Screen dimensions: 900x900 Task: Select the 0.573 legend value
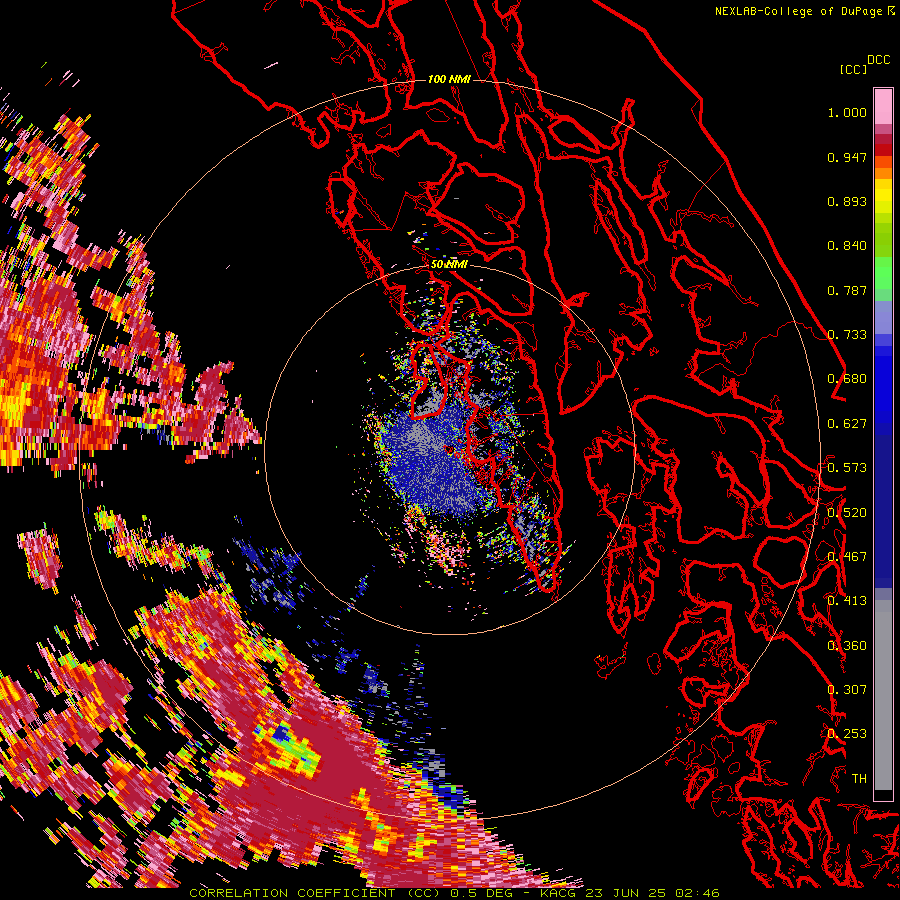[847, 468]
